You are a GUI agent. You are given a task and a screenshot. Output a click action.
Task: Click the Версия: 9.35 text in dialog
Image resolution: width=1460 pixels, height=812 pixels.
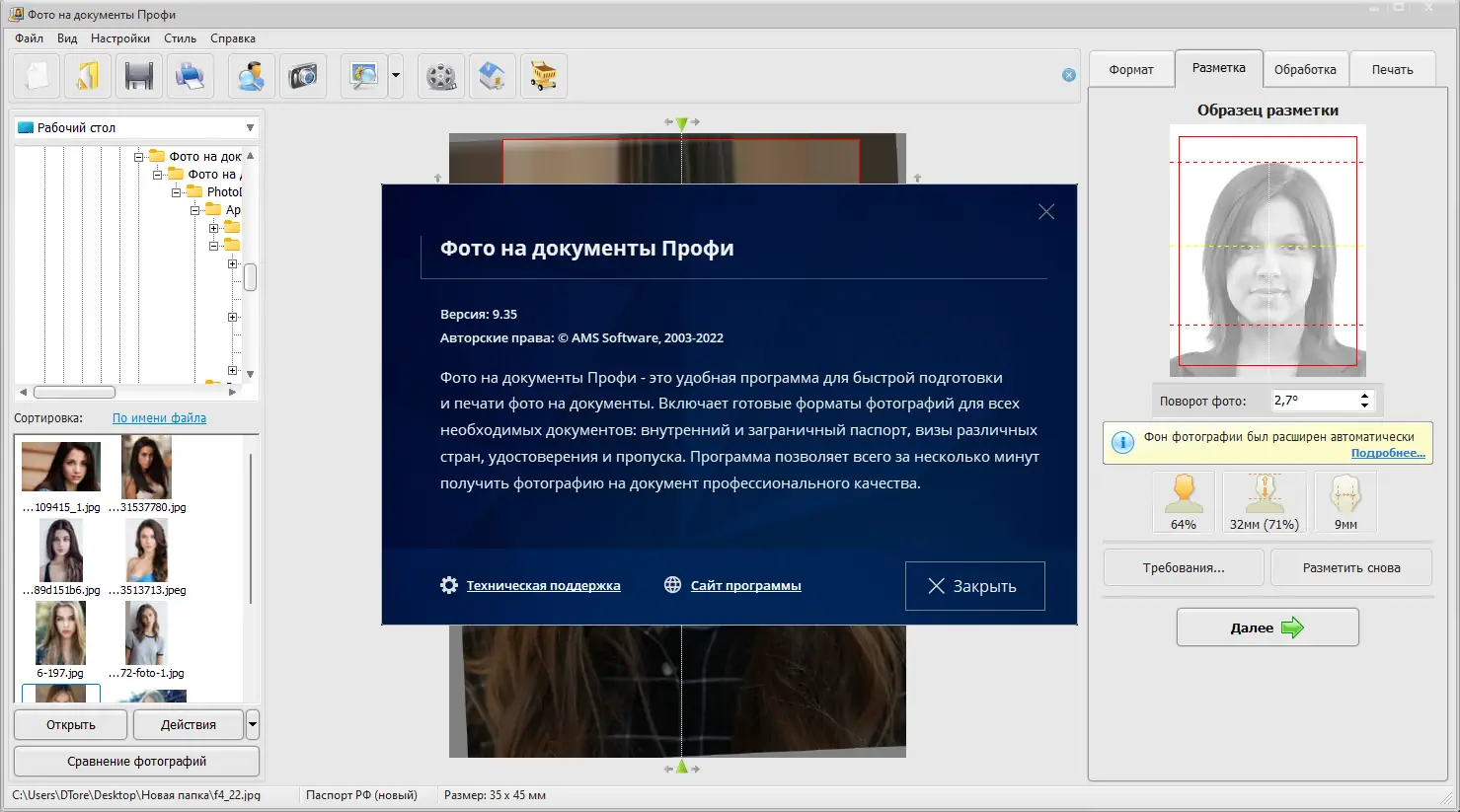[x=479, y=314]
